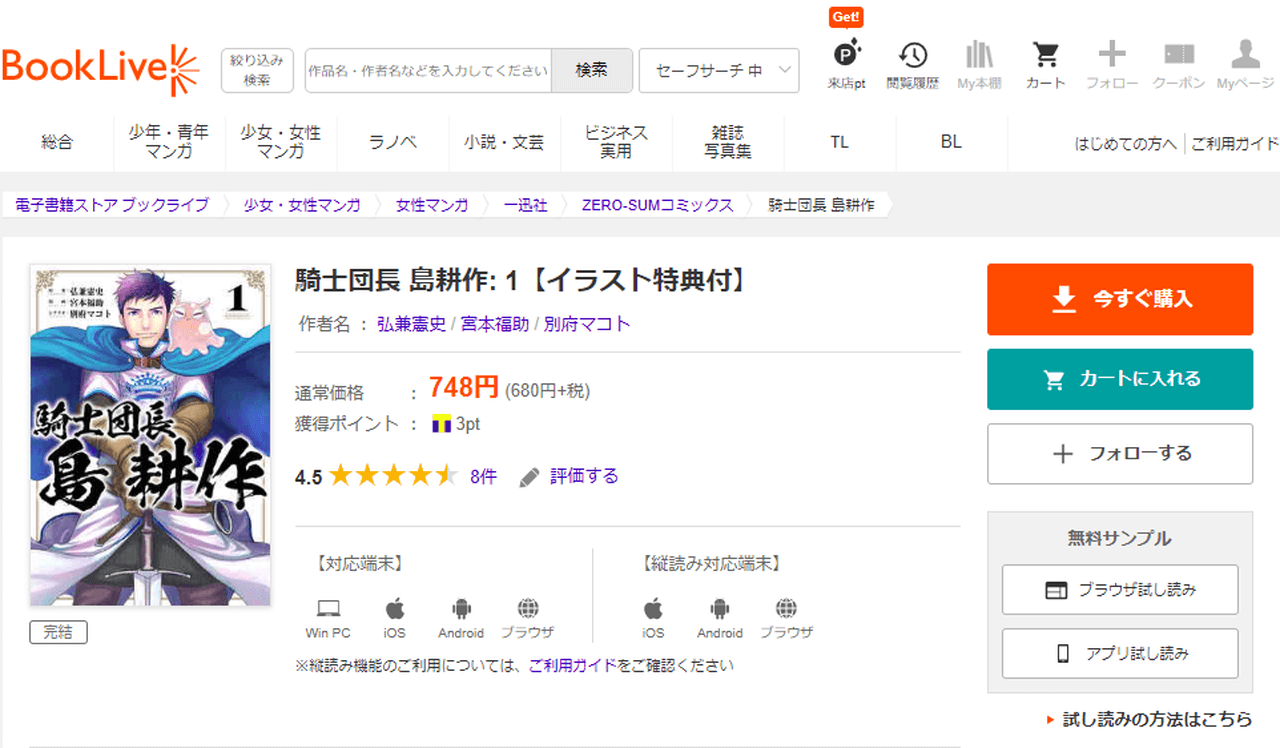Open the セーフサーチ dropdown
The height and width of the screenshot is (748, 1280).
(718, 70)
